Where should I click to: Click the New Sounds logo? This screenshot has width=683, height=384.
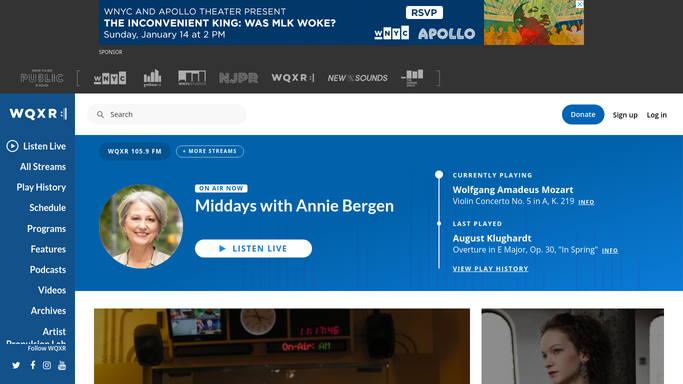click(357, 78)
